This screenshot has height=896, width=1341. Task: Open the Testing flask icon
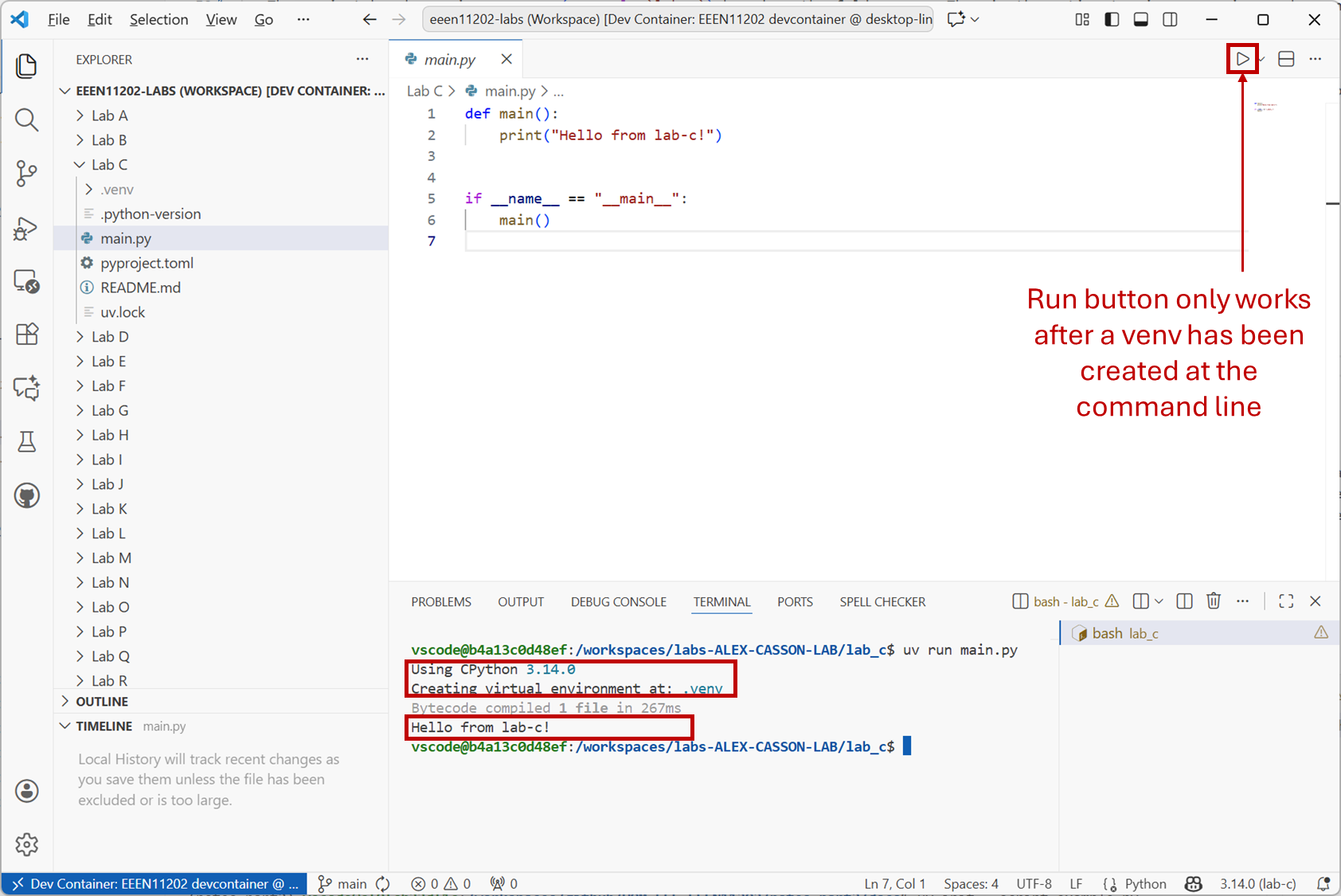point(26,442)
